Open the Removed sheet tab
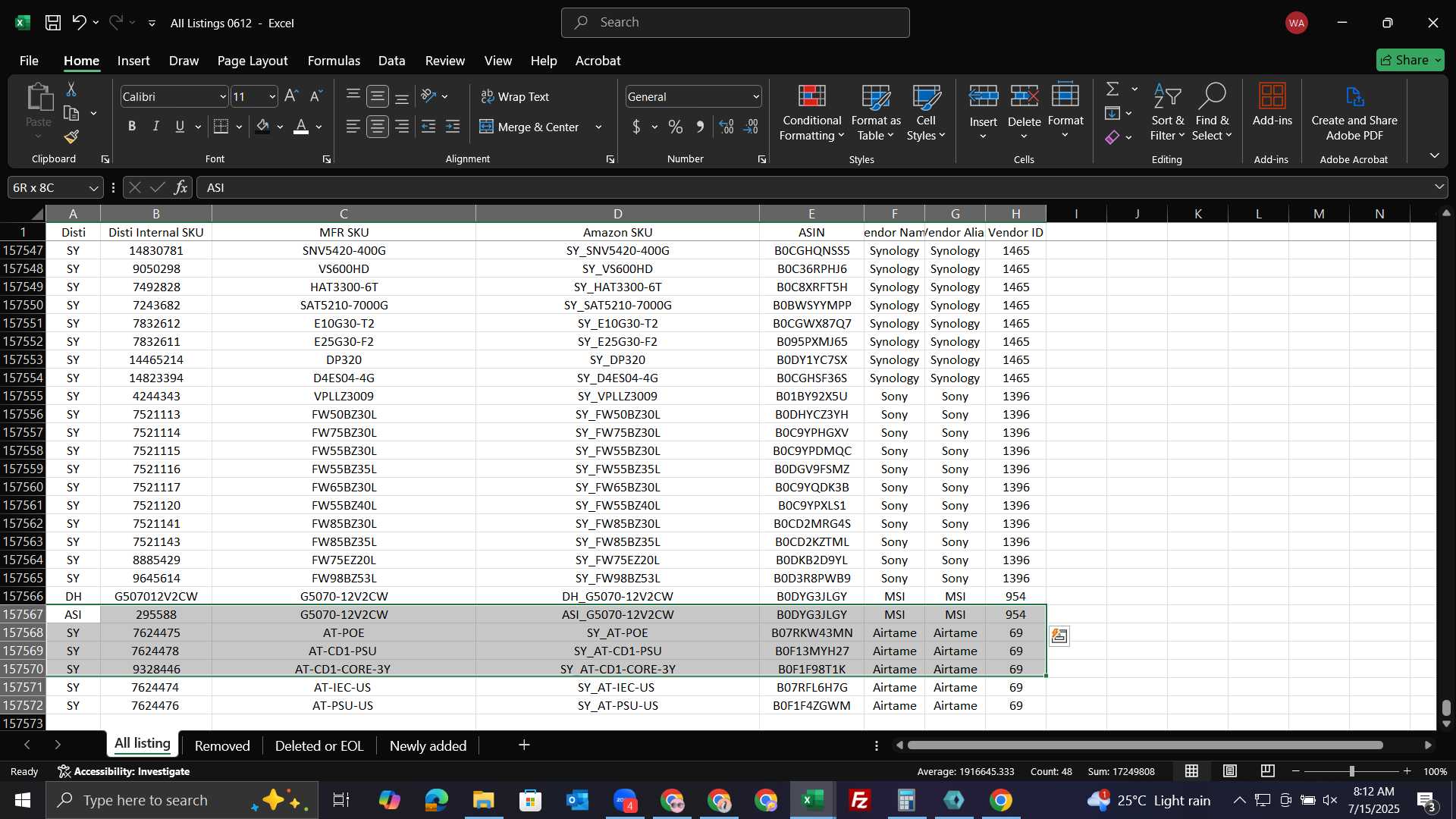The image size is (1456, 819). tap(222, 745)
